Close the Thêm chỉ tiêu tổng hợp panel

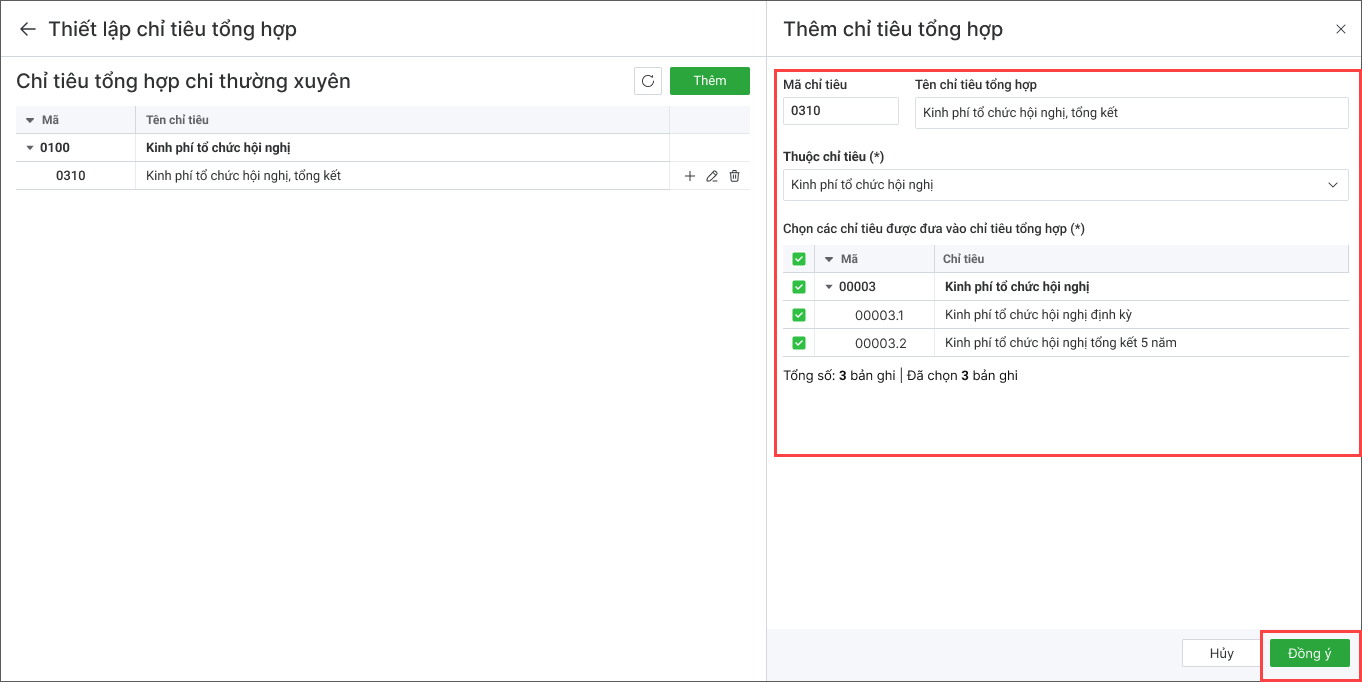click(1341, 29)
